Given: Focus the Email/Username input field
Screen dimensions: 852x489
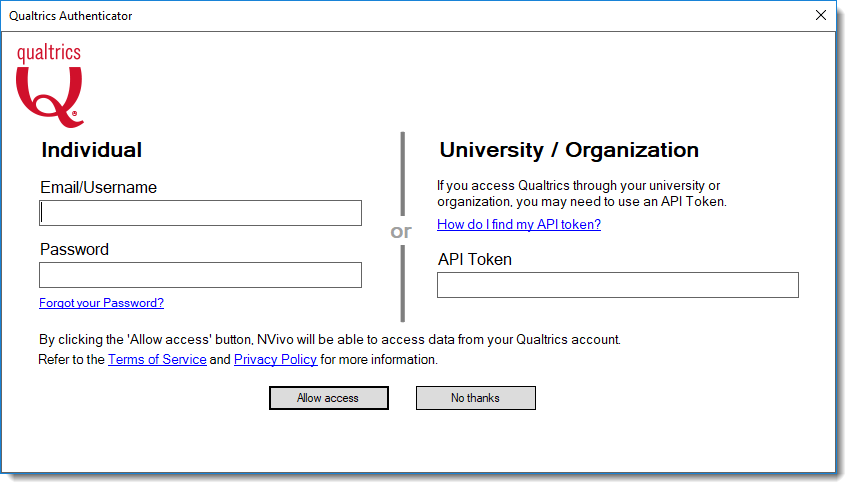Looking at the screenshot, I should coord(201,213).
